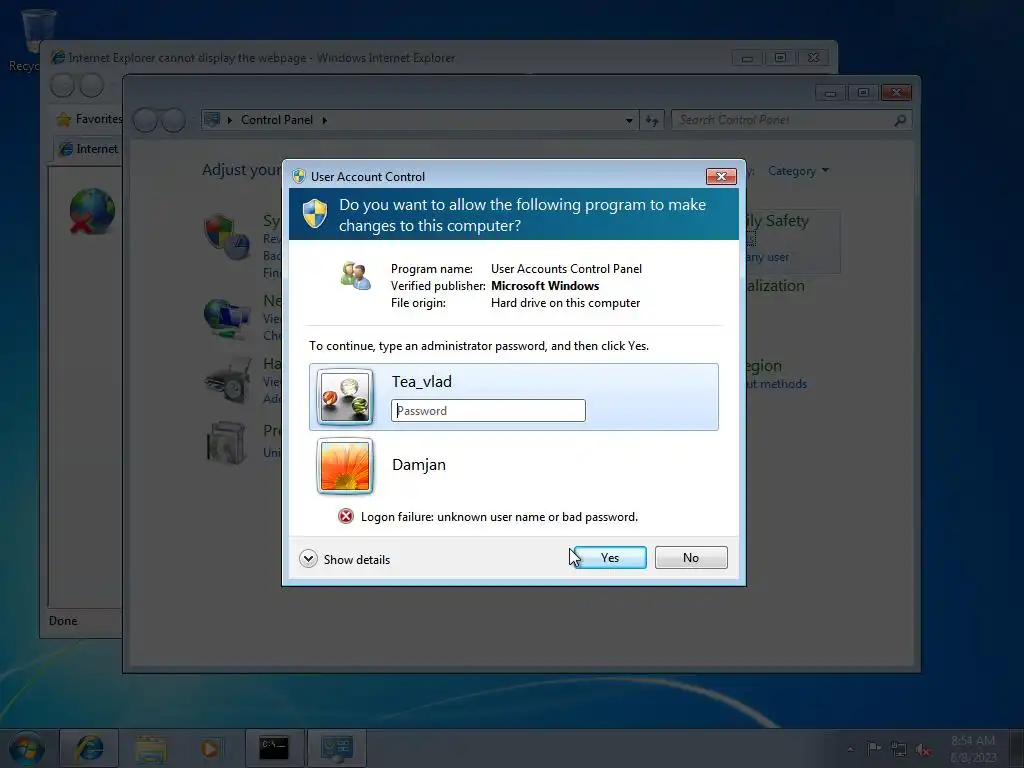Click the Control Panel address bar icon
This screenshot has height=768, width=1024.
(x=212, y=120)
